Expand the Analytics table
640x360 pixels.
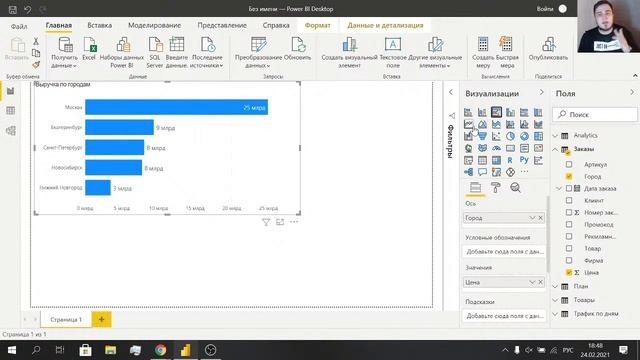coord(556,135)
